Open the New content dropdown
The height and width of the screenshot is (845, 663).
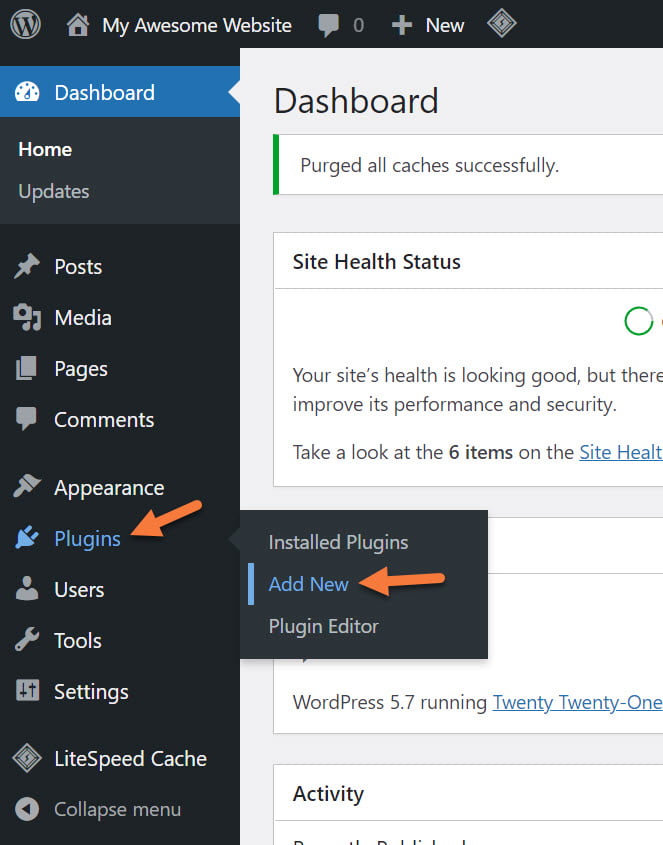coord(428,25)
